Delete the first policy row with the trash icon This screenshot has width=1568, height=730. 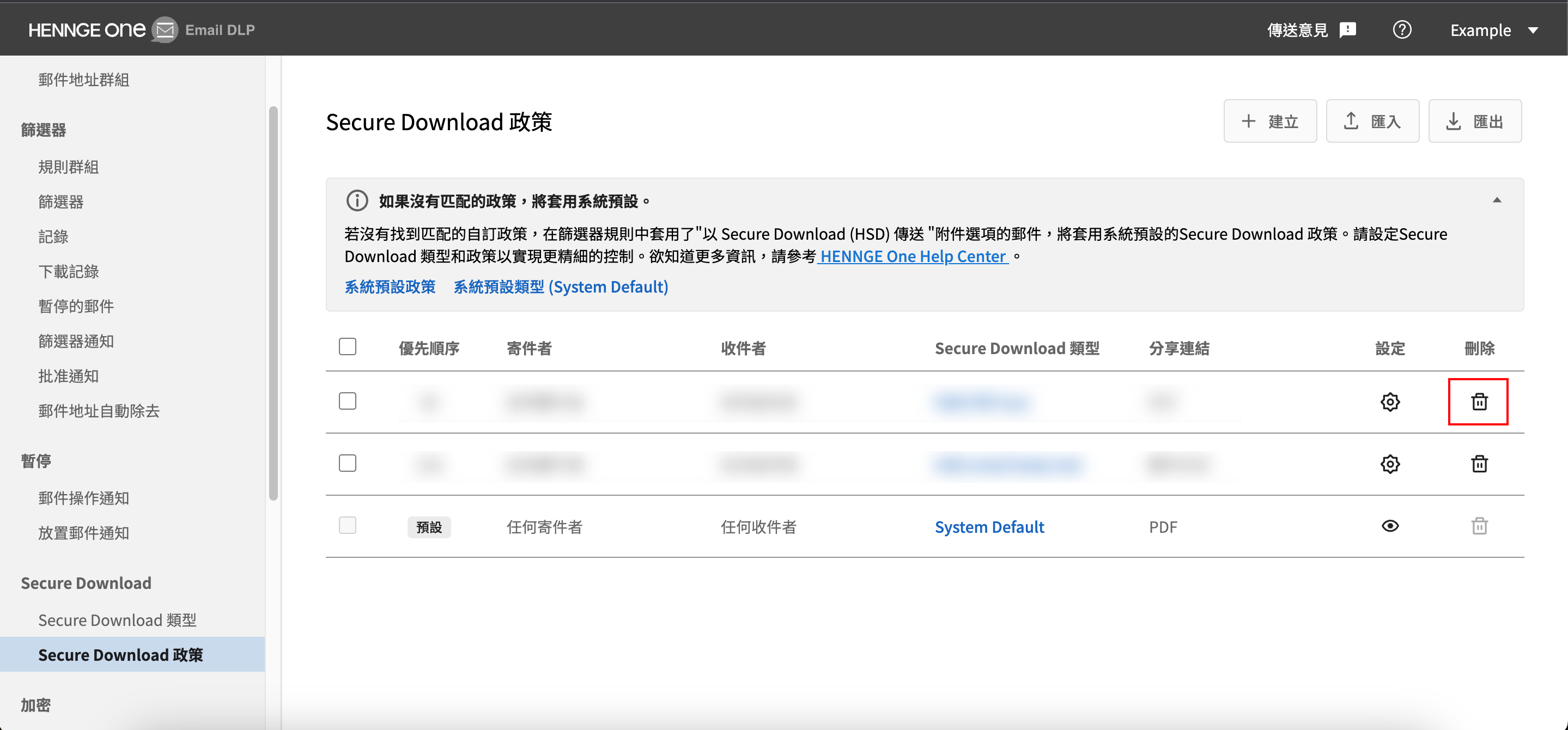pos(1479,402)
